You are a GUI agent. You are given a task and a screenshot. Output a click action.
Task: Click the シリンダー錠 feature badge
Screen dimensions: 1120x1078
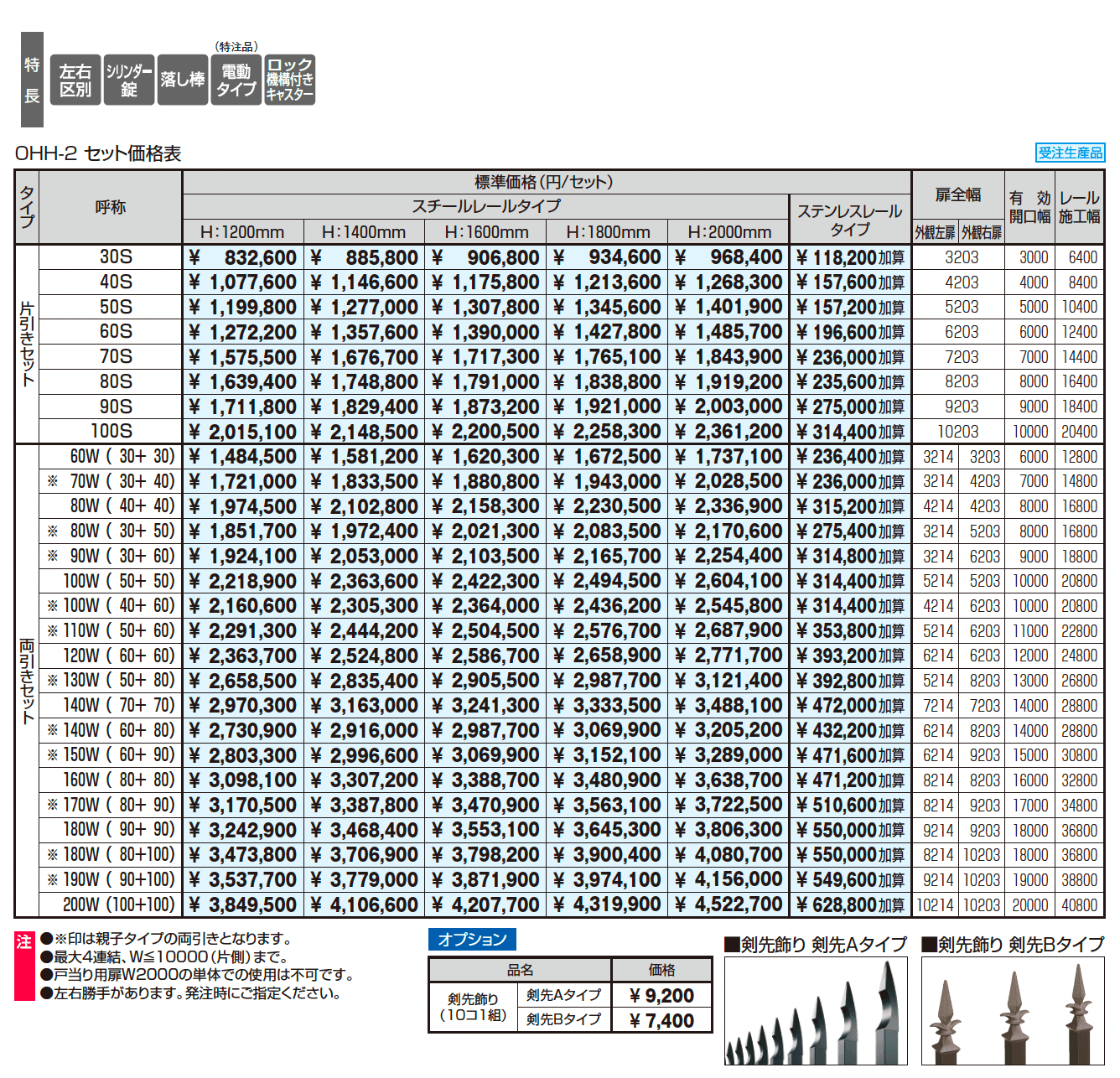pos(128,80)
